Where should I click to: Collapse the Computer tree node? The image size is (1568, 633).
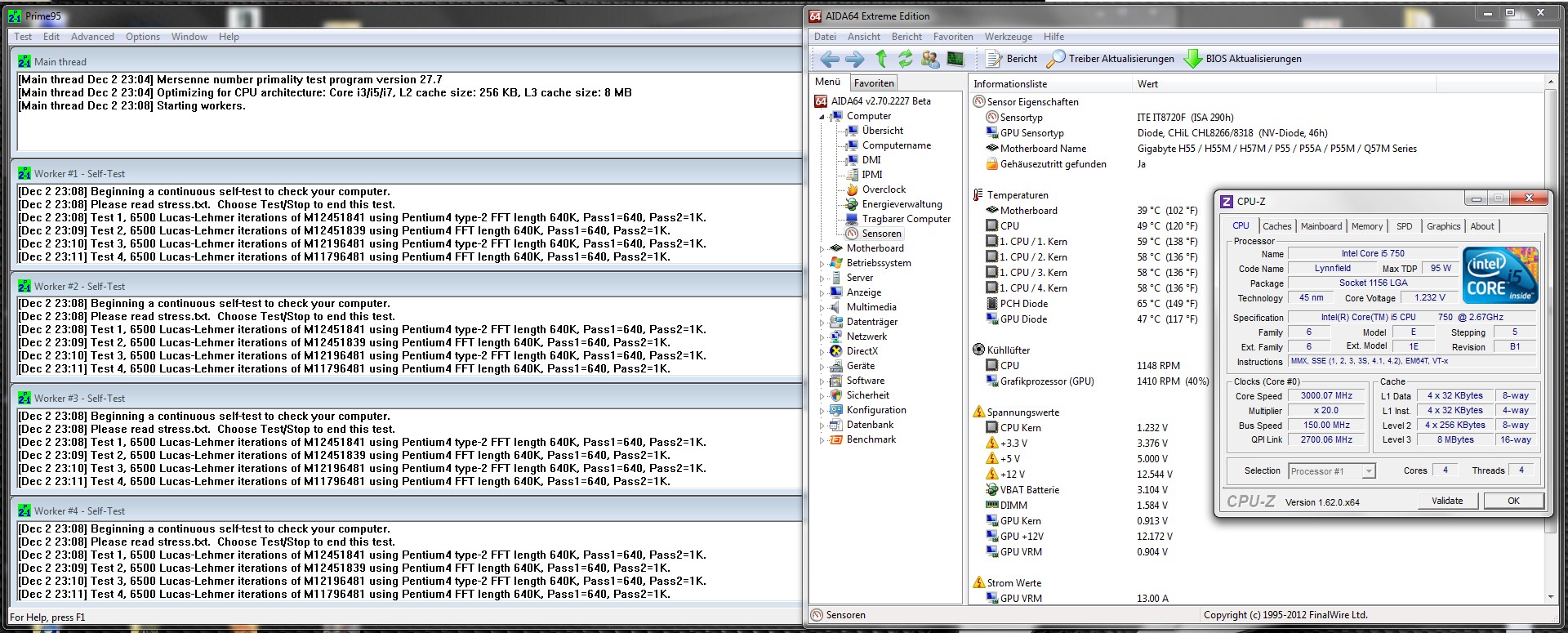click(x=822, y=117)
